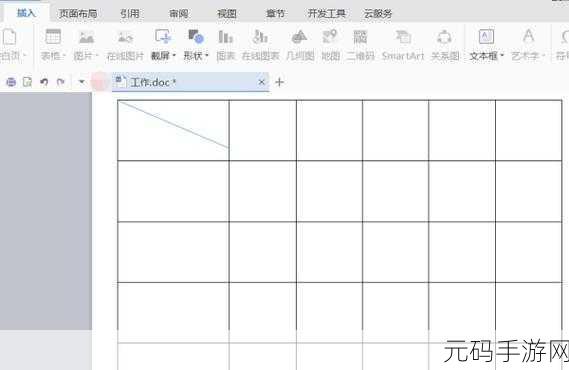Image resolution: width=569 pixels, height=370 pixels.
Task: Insert a text box with 文本框 icon
Action: 486,37
